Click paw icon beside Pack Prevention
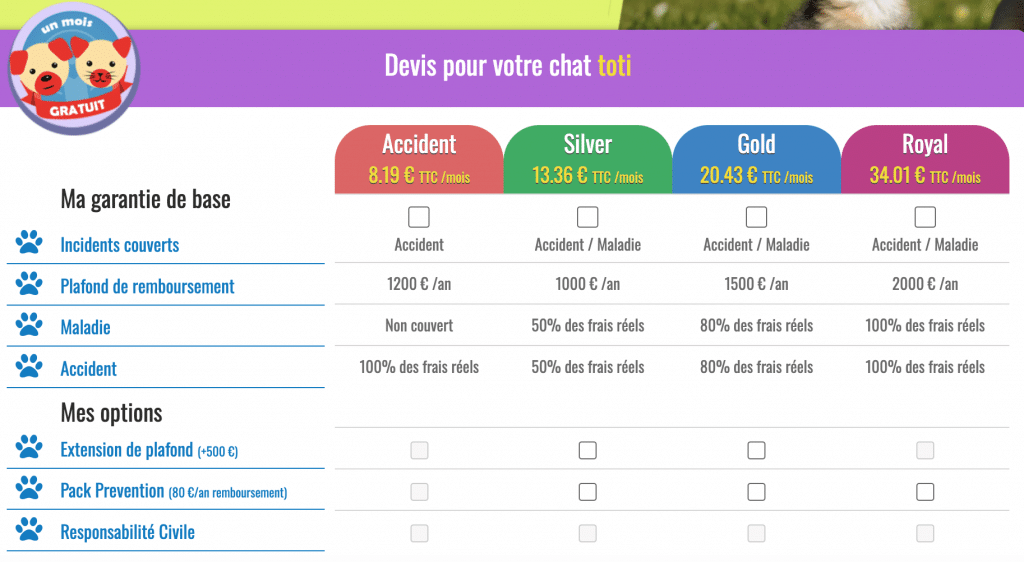1024x562 pixels. 29,490
